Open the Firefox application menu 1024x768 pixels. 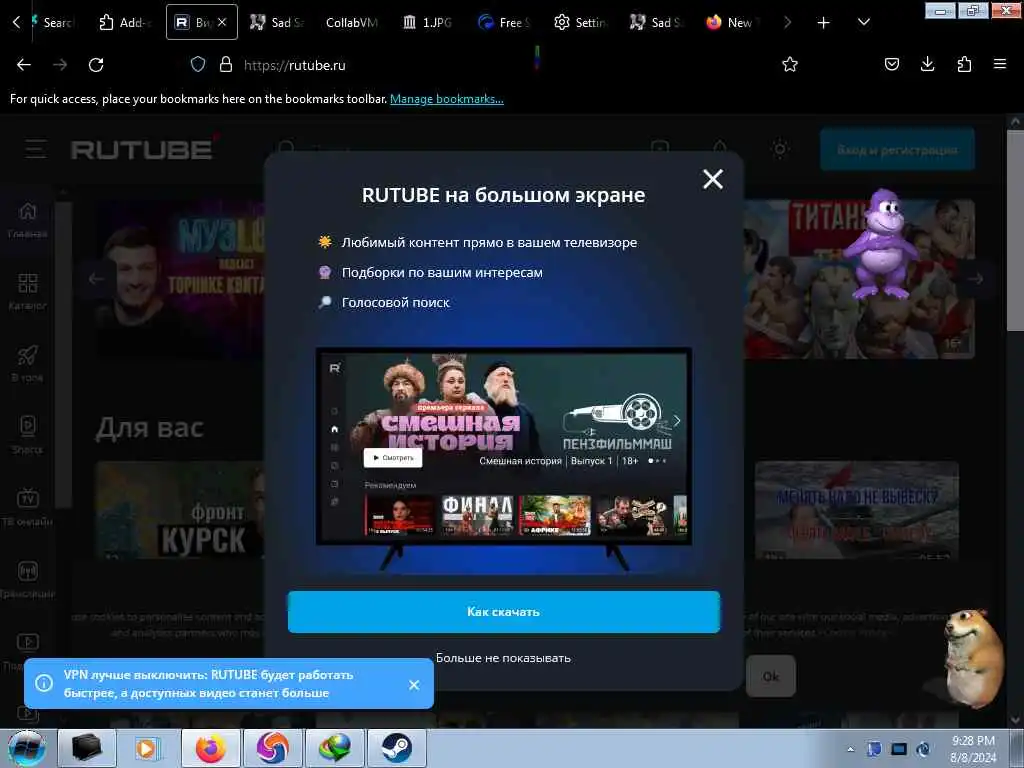coord(1000,64)
